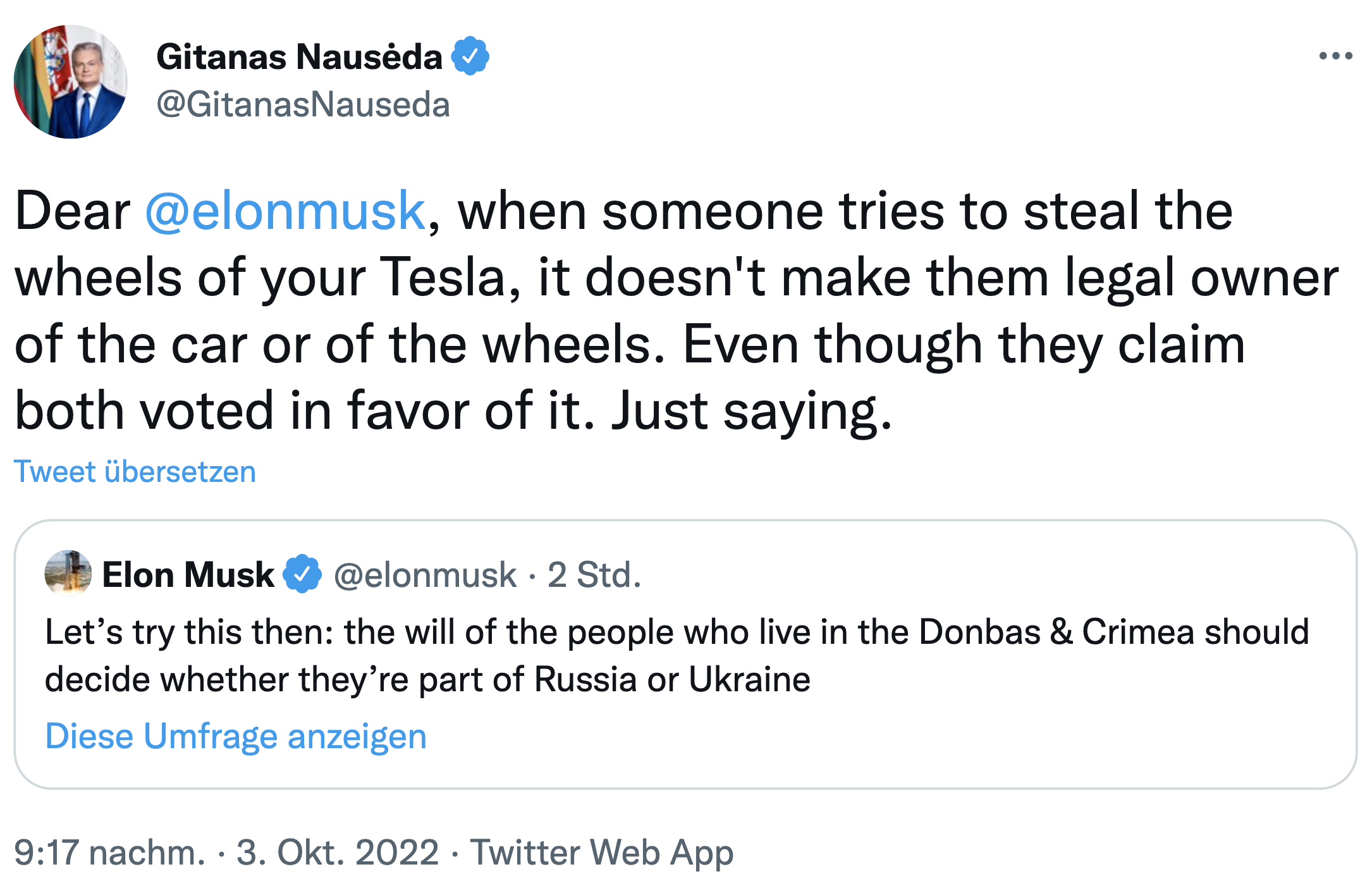
Task: Click the '3. Okt. 2022' tweet date
Action: (x=337, y=853)
